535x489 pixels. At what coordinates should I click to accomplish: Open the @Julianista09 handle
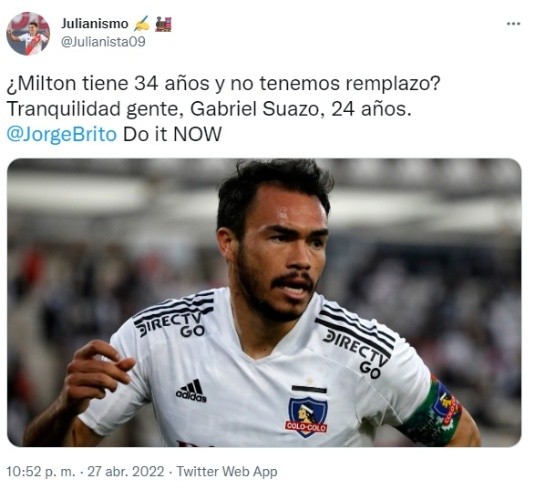[103, 42]
